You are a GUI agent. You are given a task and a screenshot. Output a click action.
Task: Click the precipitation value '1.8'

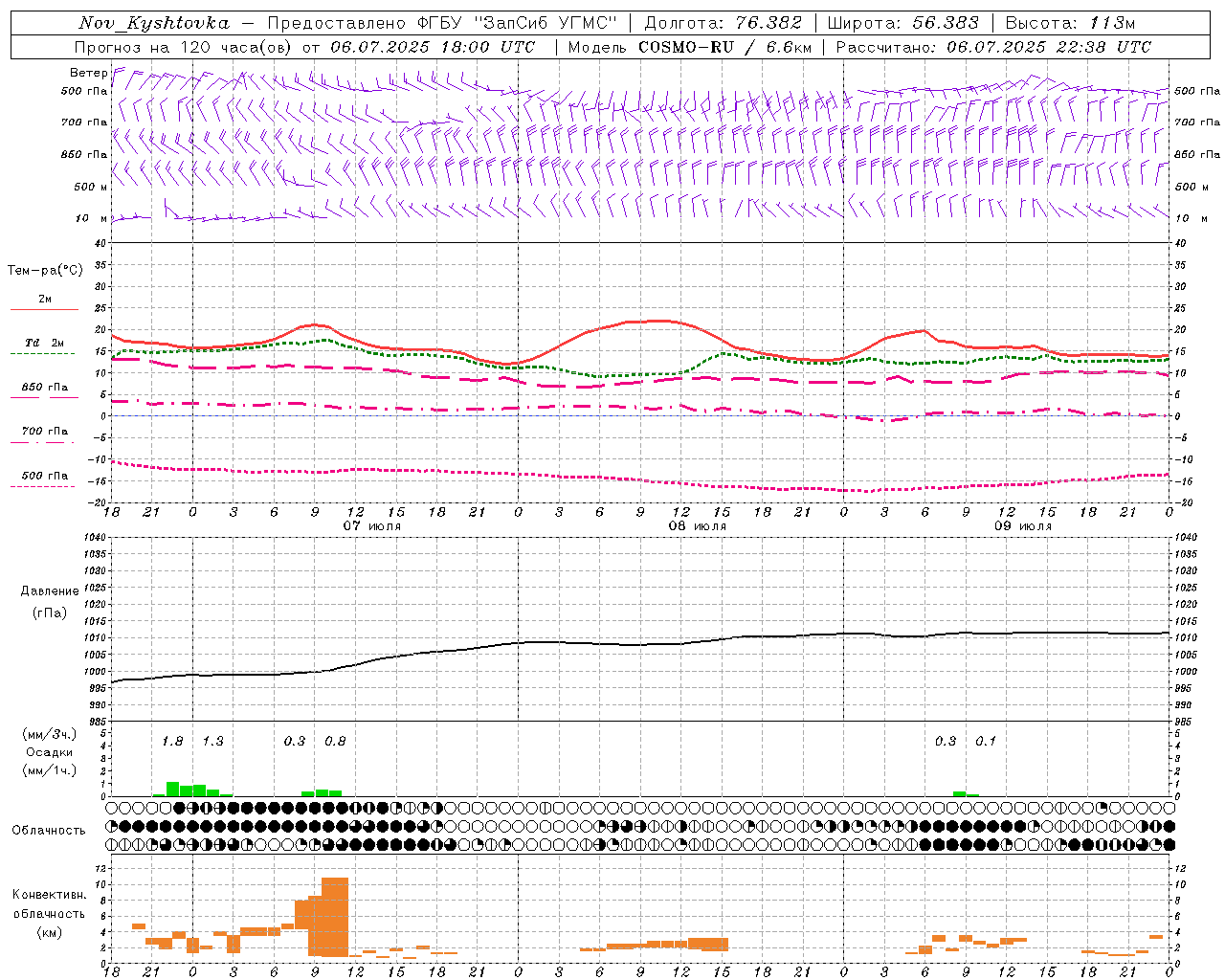click(x=172, y=742)
